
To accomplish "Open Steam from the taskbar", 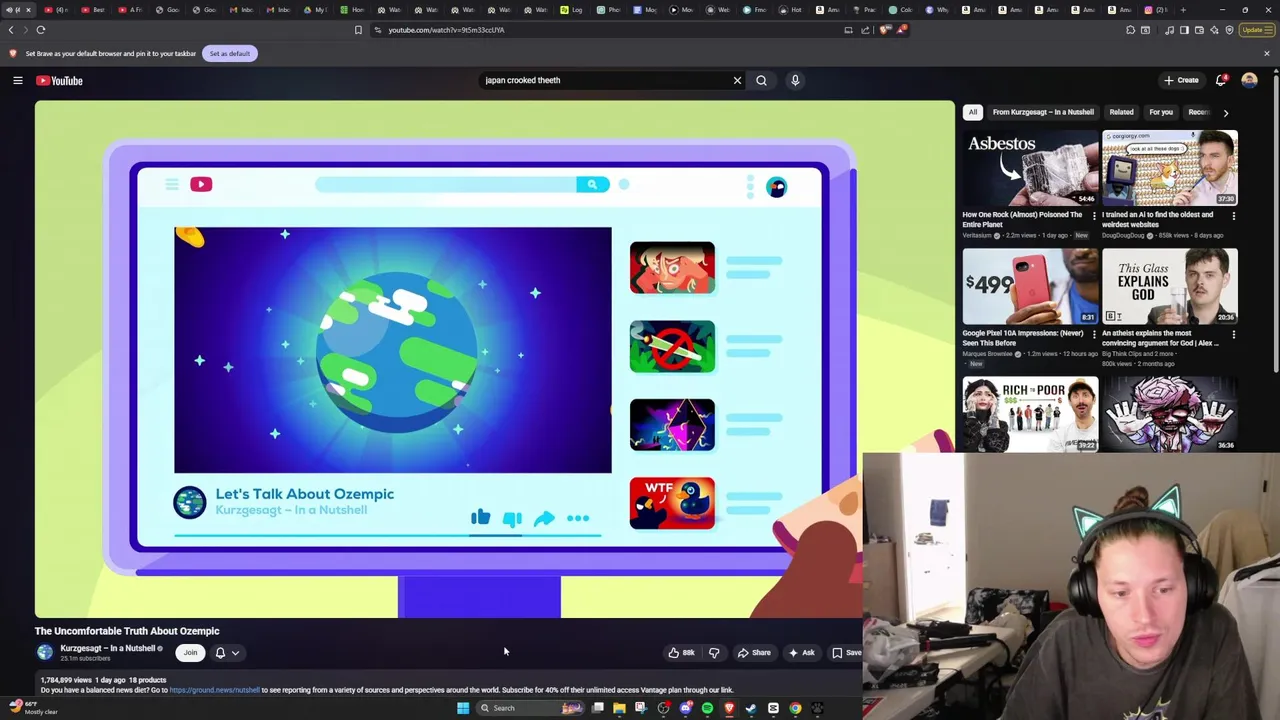I will click(x=751, y=708).
